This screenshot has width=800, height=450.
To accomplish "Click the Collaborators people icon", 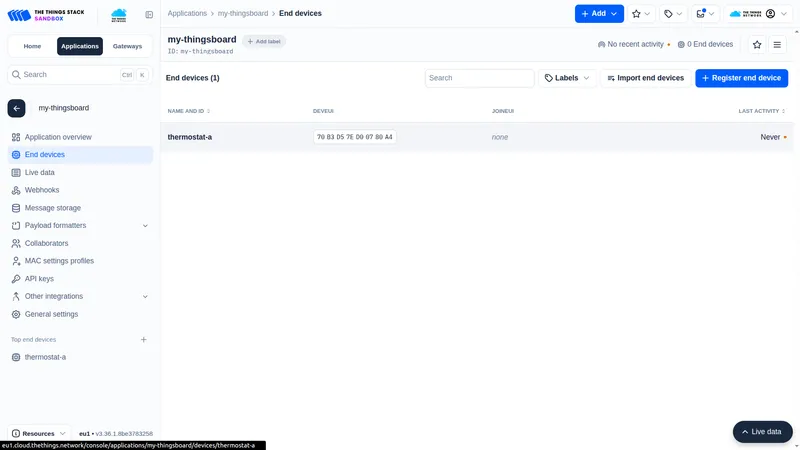I will (x=16, y=243).
